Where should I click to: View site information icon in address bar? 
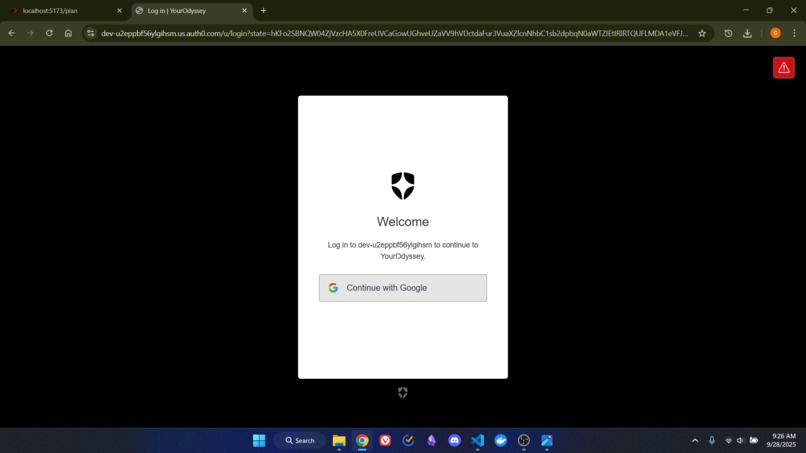[90, 33]
